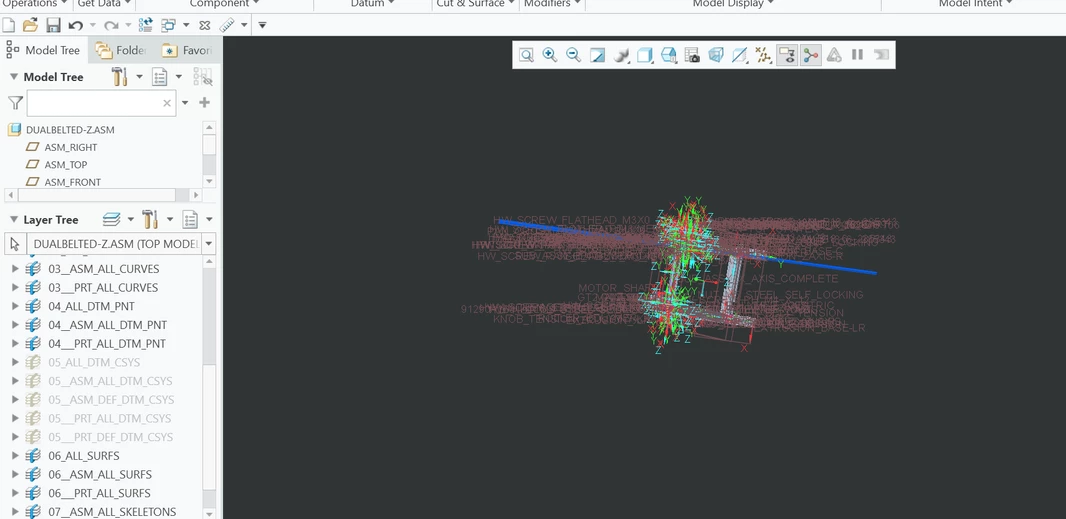Clear the Model Tree search field
The height and width of the screenshot is (519, 1066).
coord(167,103)
